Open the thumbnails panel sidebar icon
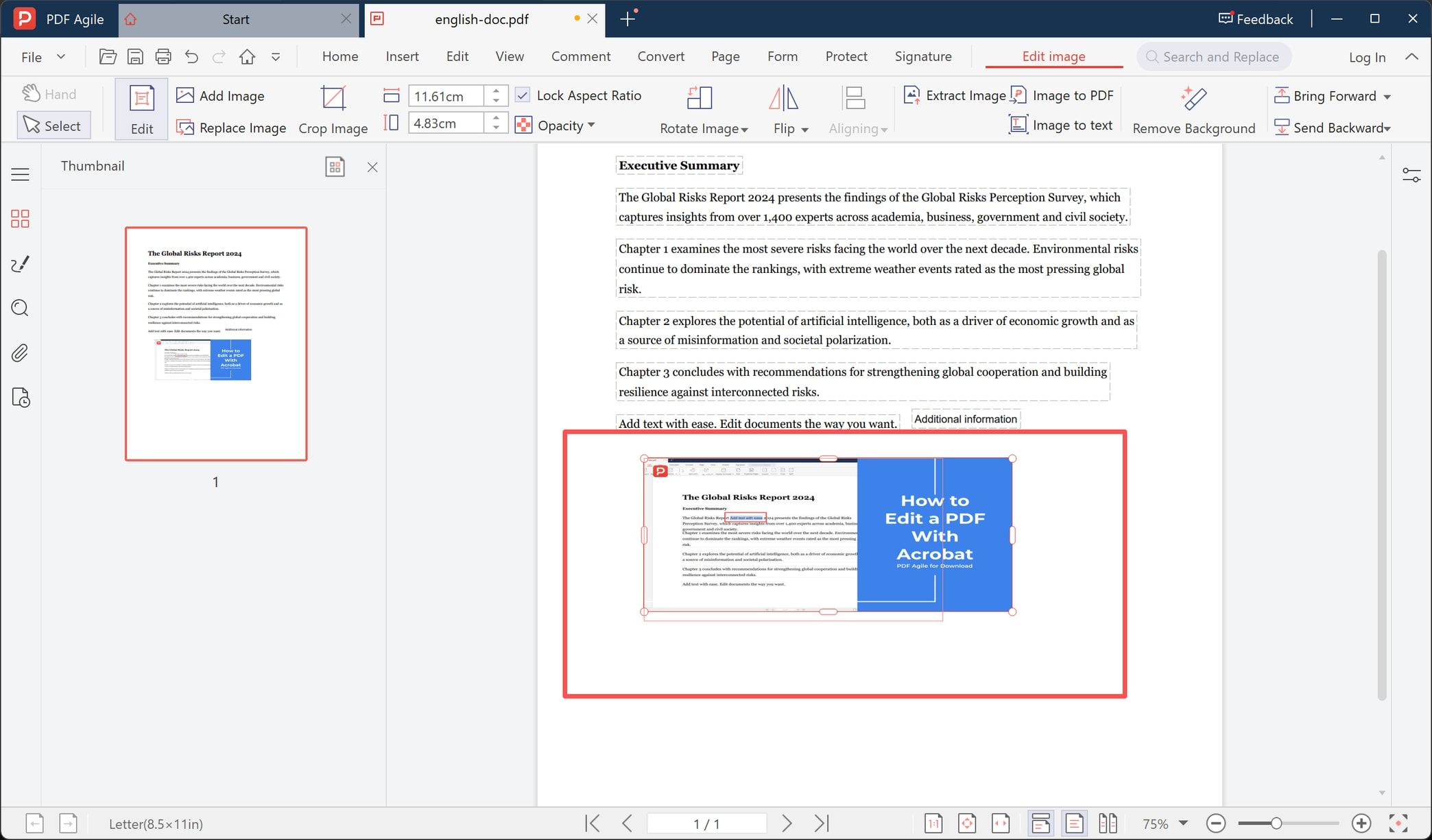1432x840 pixels. pos(20,219)
